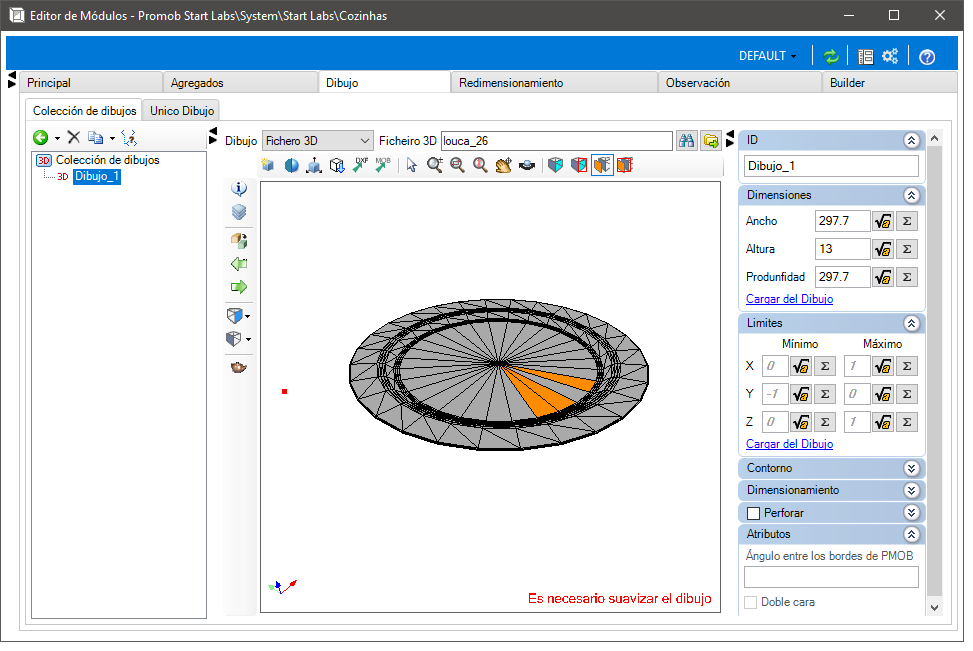This screenshot has height=651, width=973.
Task: Toggle the Perforar checkbox
Action: click(753, 513)
